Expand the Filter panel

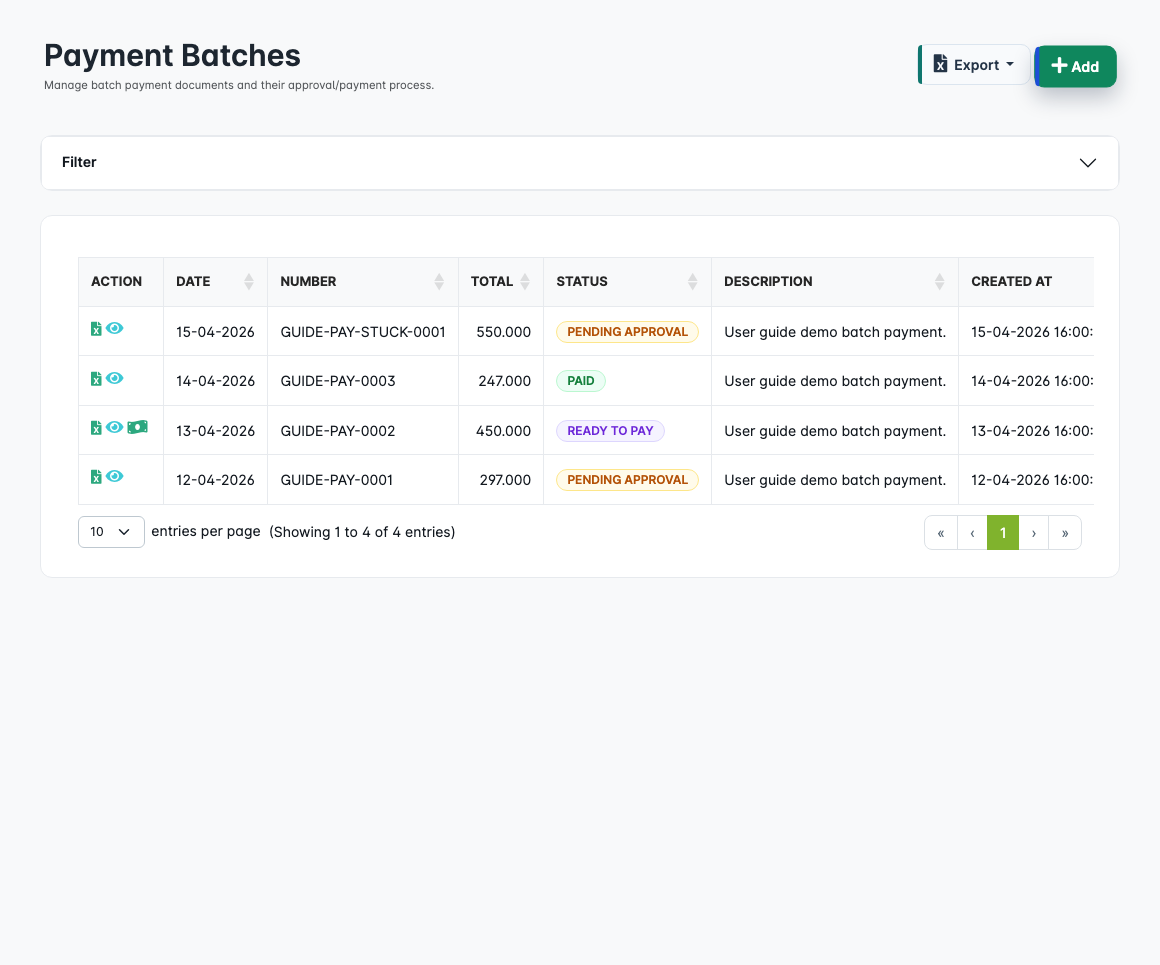pos(579,162)
